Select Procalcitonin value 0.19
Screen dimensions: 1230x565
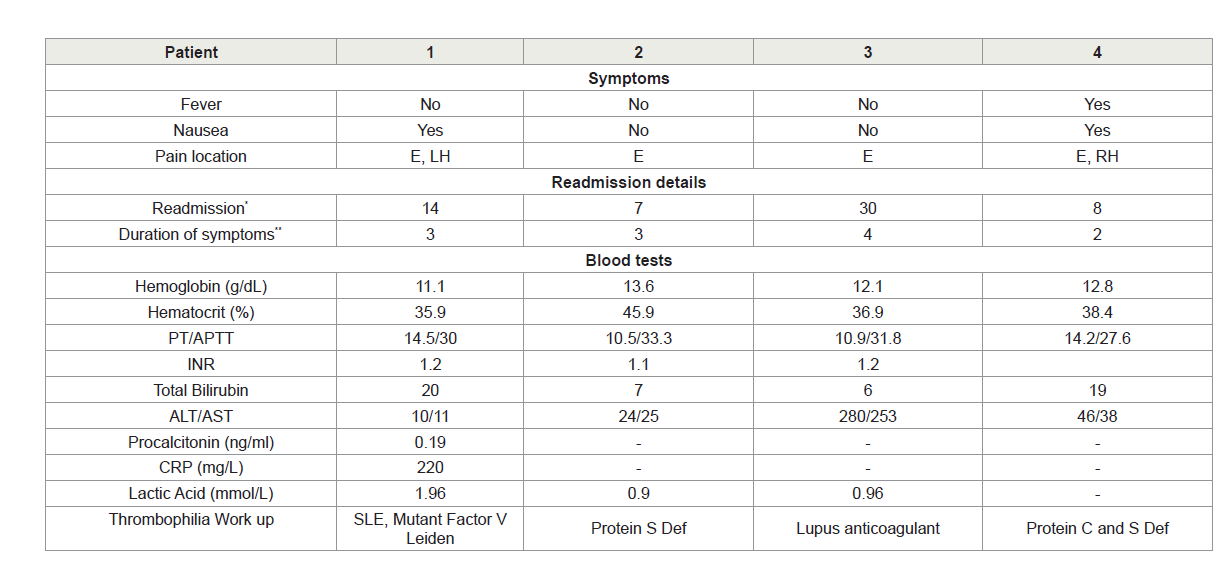point(430,442)
